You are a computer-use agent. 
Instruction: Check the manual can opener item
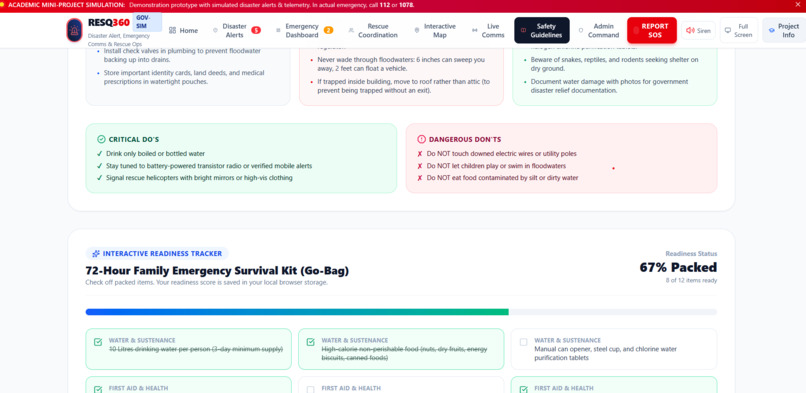click(523, 342)
